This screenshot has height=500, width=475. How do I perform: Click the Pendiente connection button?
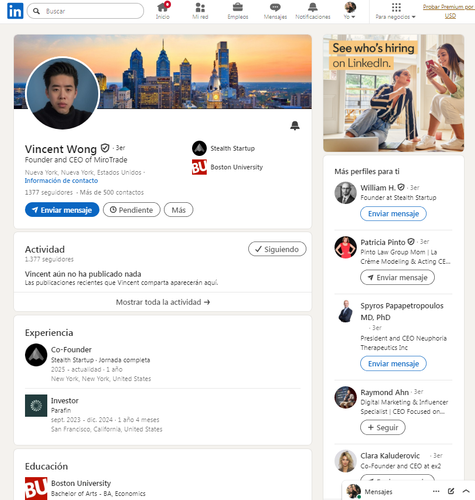coord(132,210)
